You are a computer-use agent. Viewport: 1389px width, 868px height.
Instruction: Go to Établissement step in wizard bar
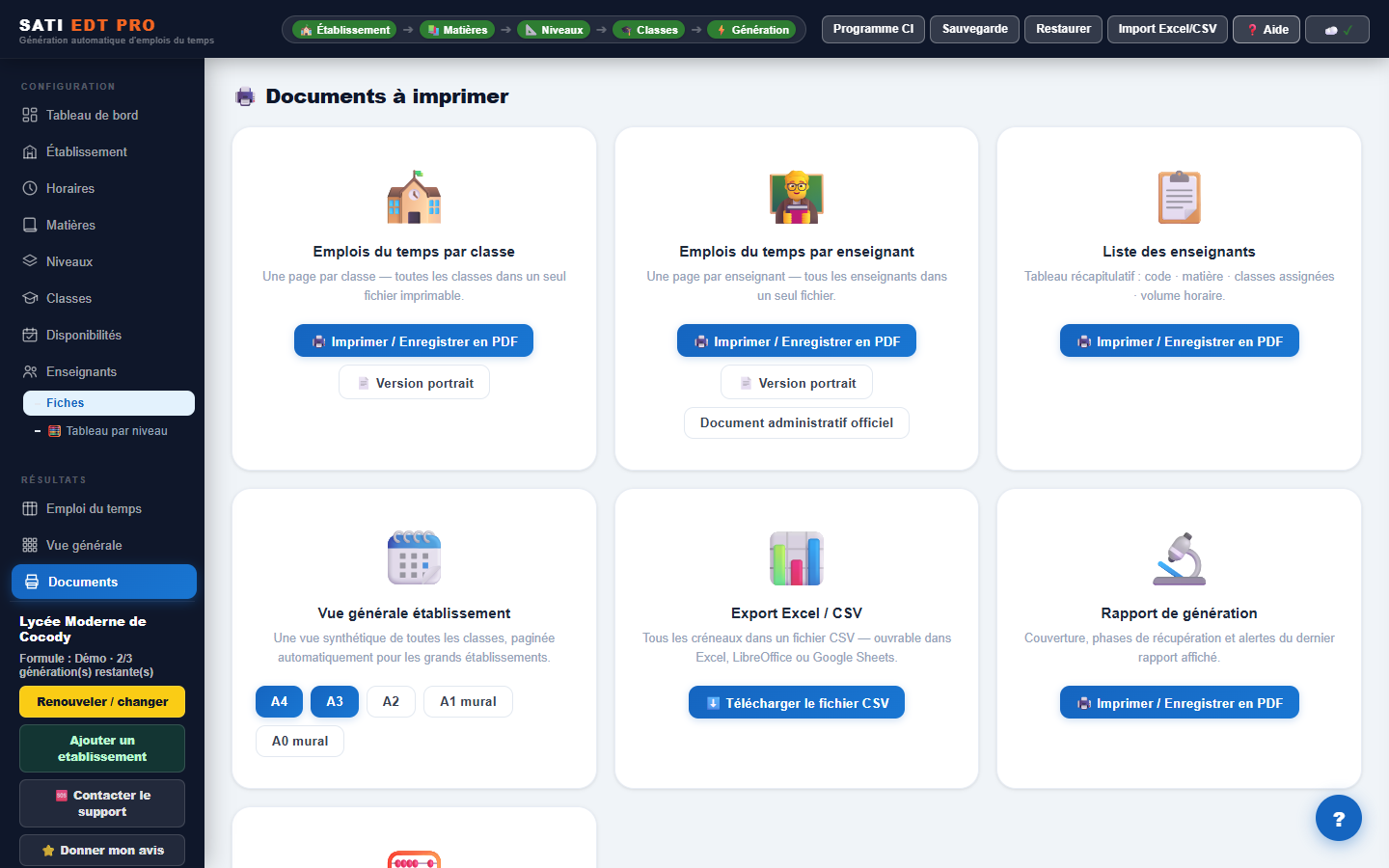[x=344, y=30]
